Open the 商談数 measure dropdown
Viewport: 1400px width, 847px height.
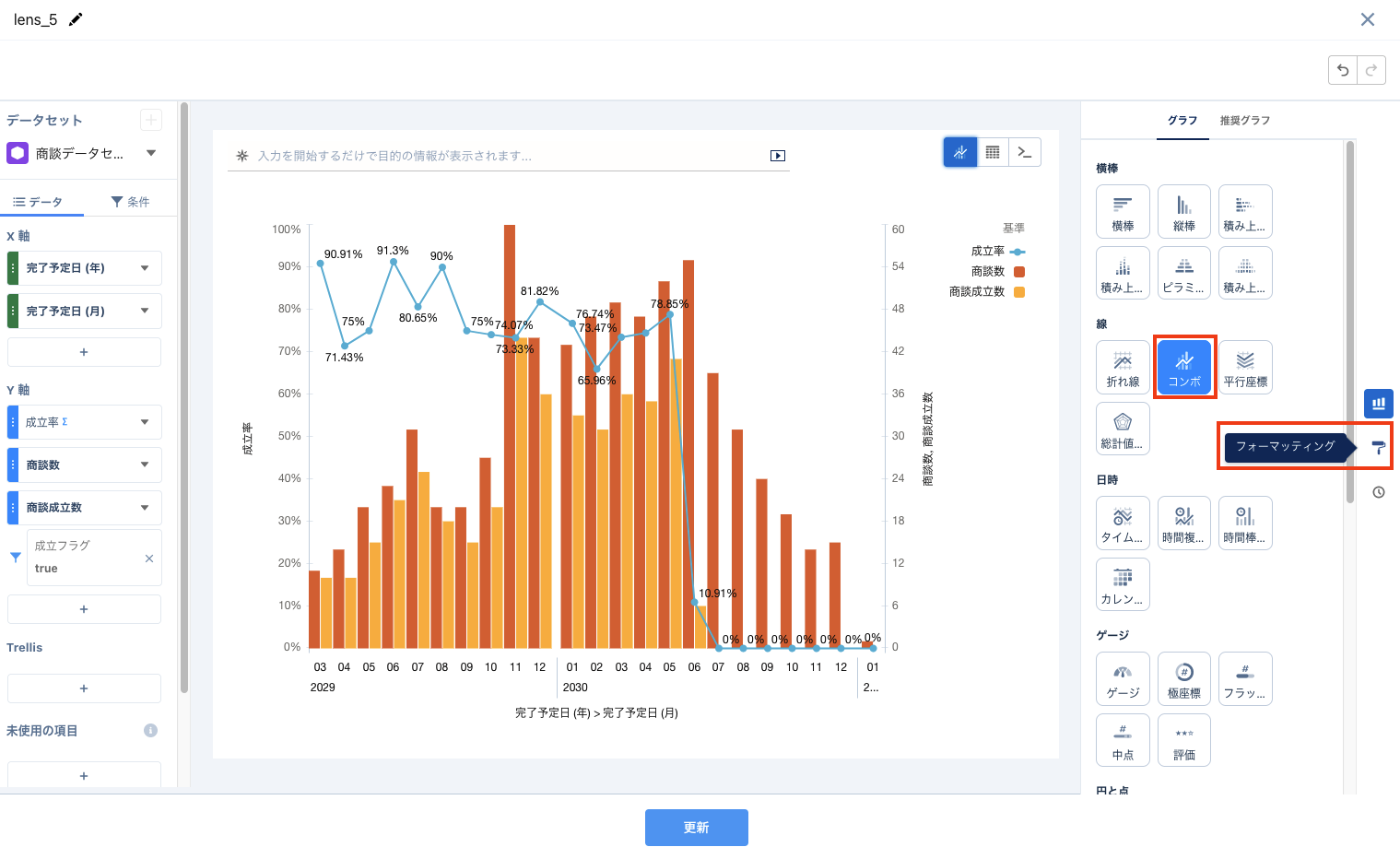click(x=145, y=465)
